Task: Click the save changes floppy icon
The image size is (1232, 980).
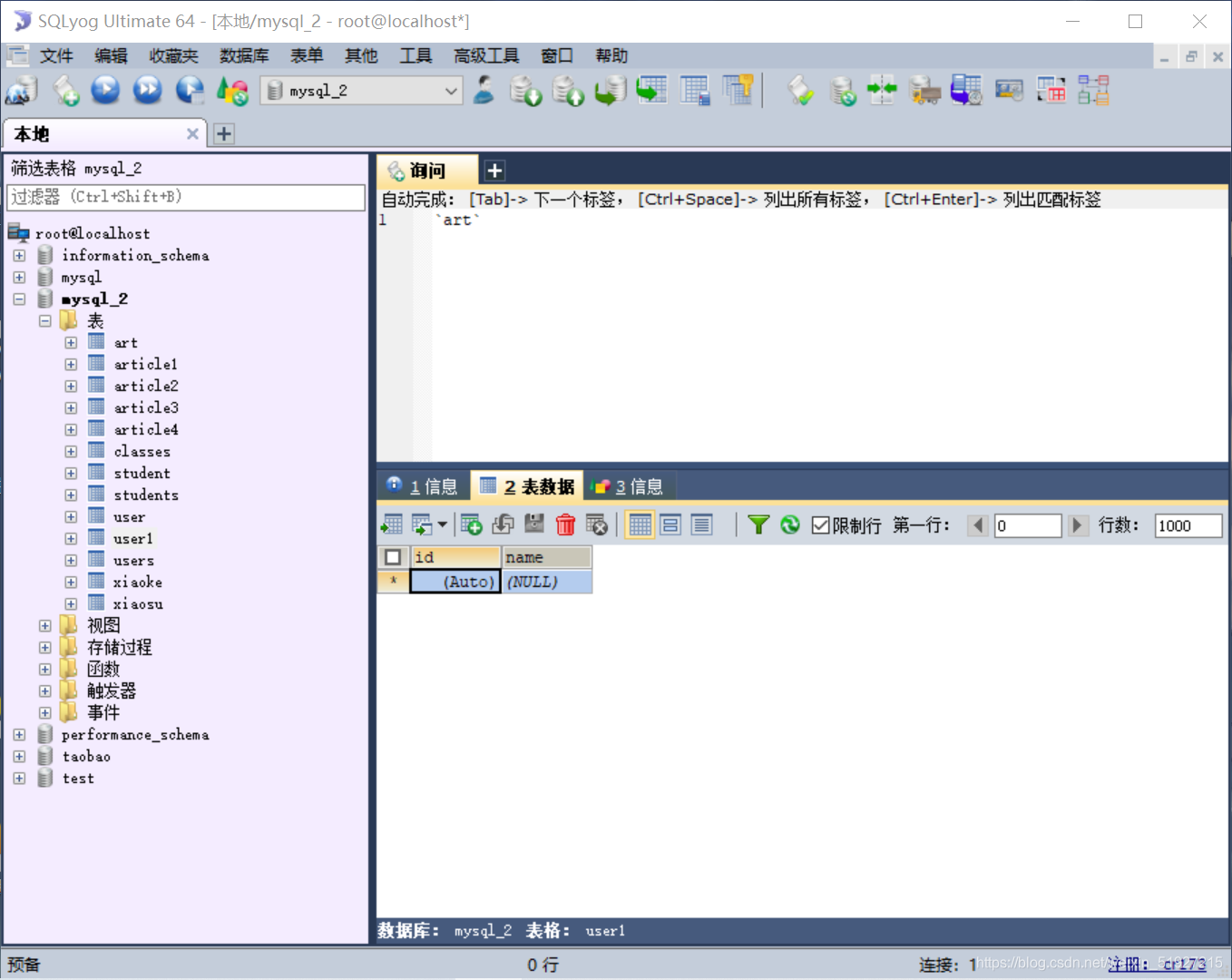Action: pos(534,524)
